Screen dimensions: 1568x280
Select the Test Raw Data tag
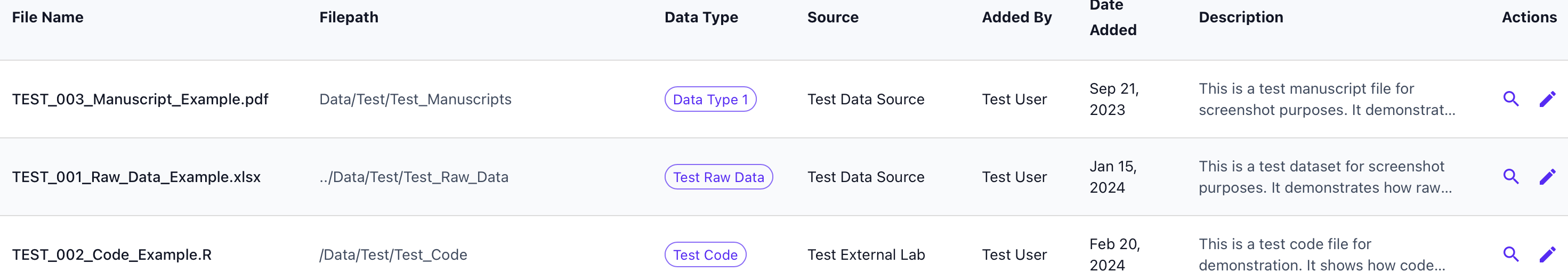point(718,177)
